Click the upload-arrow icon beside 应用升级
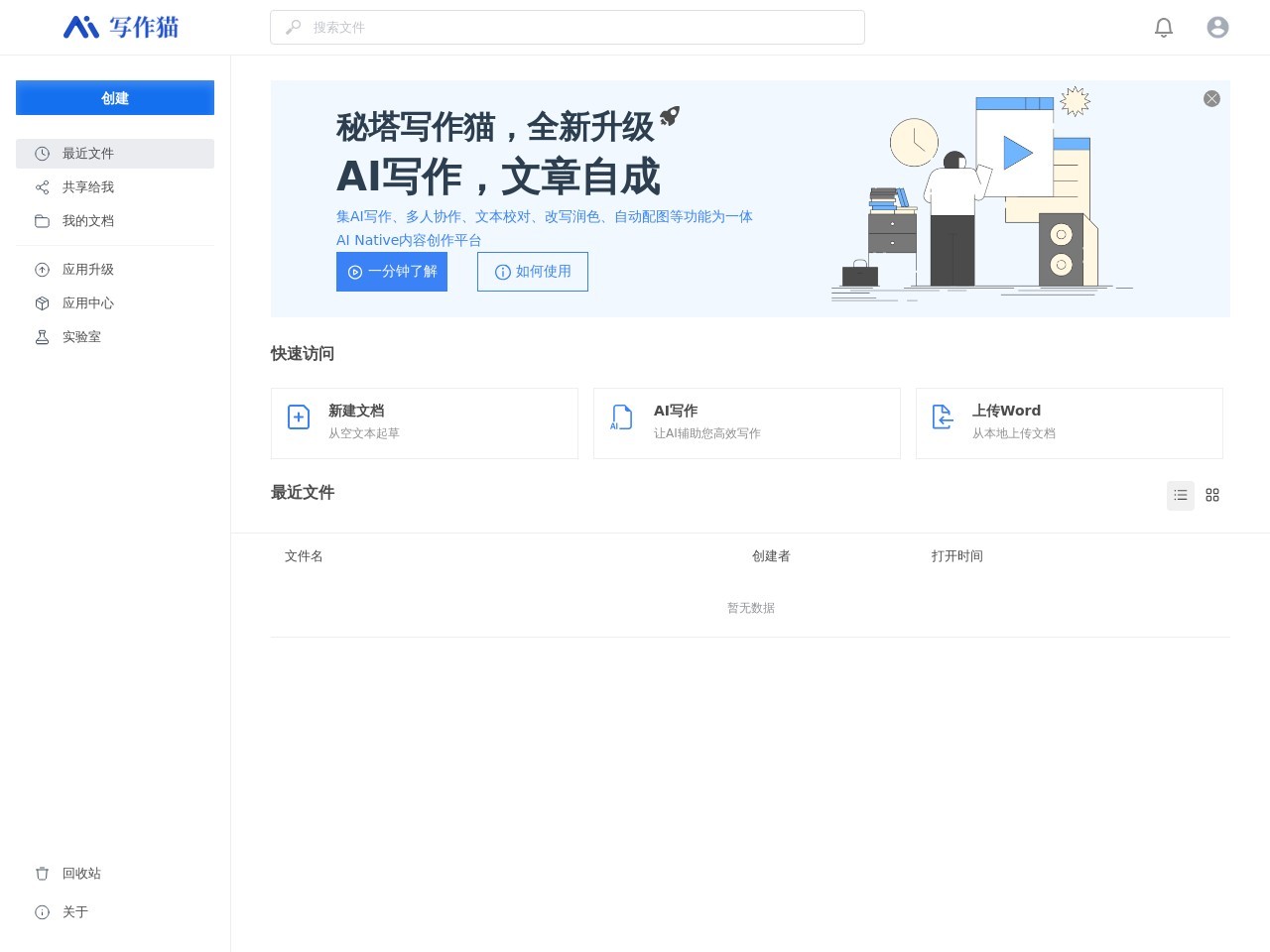 pos(42,270)
